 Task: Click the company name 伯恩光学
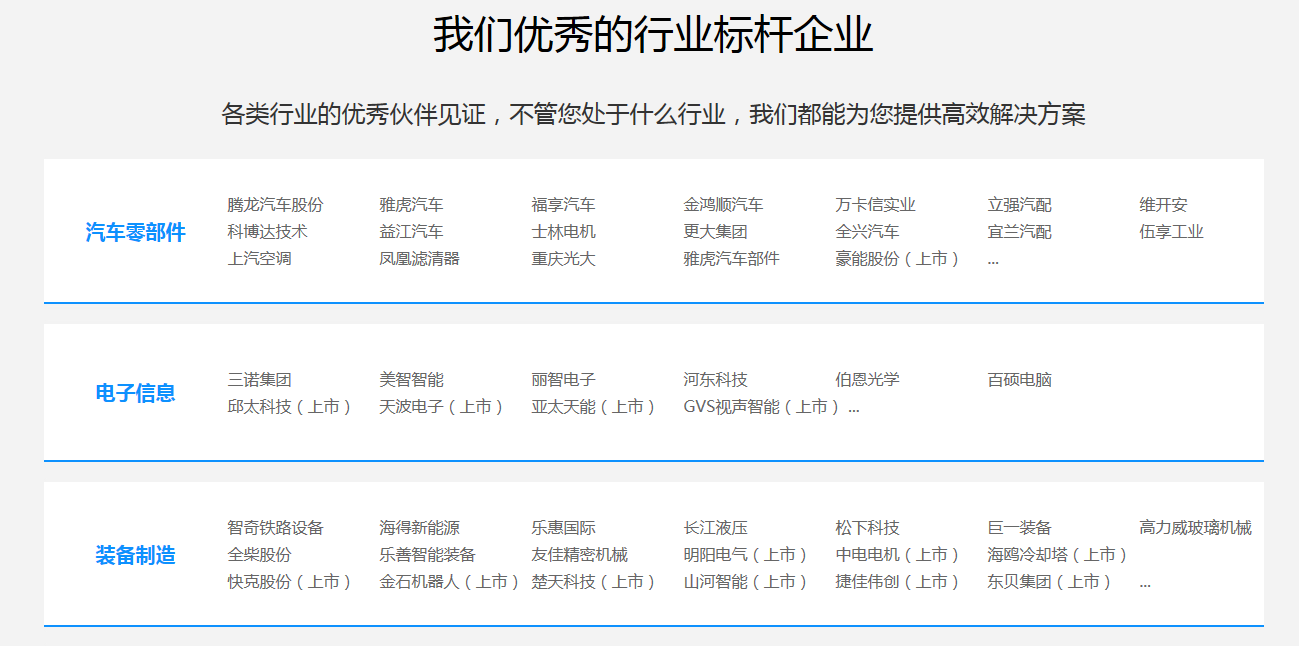coord(868,380)
